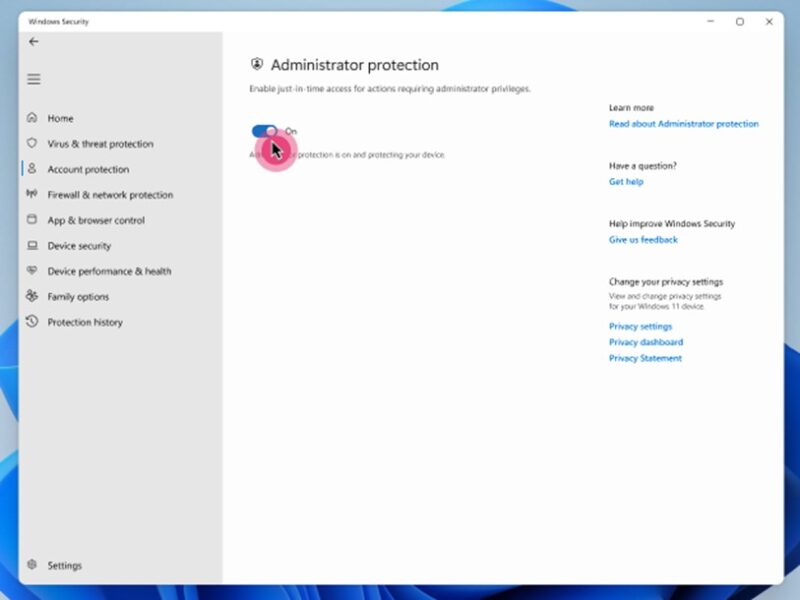Click the Protection history clock icon
The width and height of the screenshot is (800, 600).
pos(33,322)
